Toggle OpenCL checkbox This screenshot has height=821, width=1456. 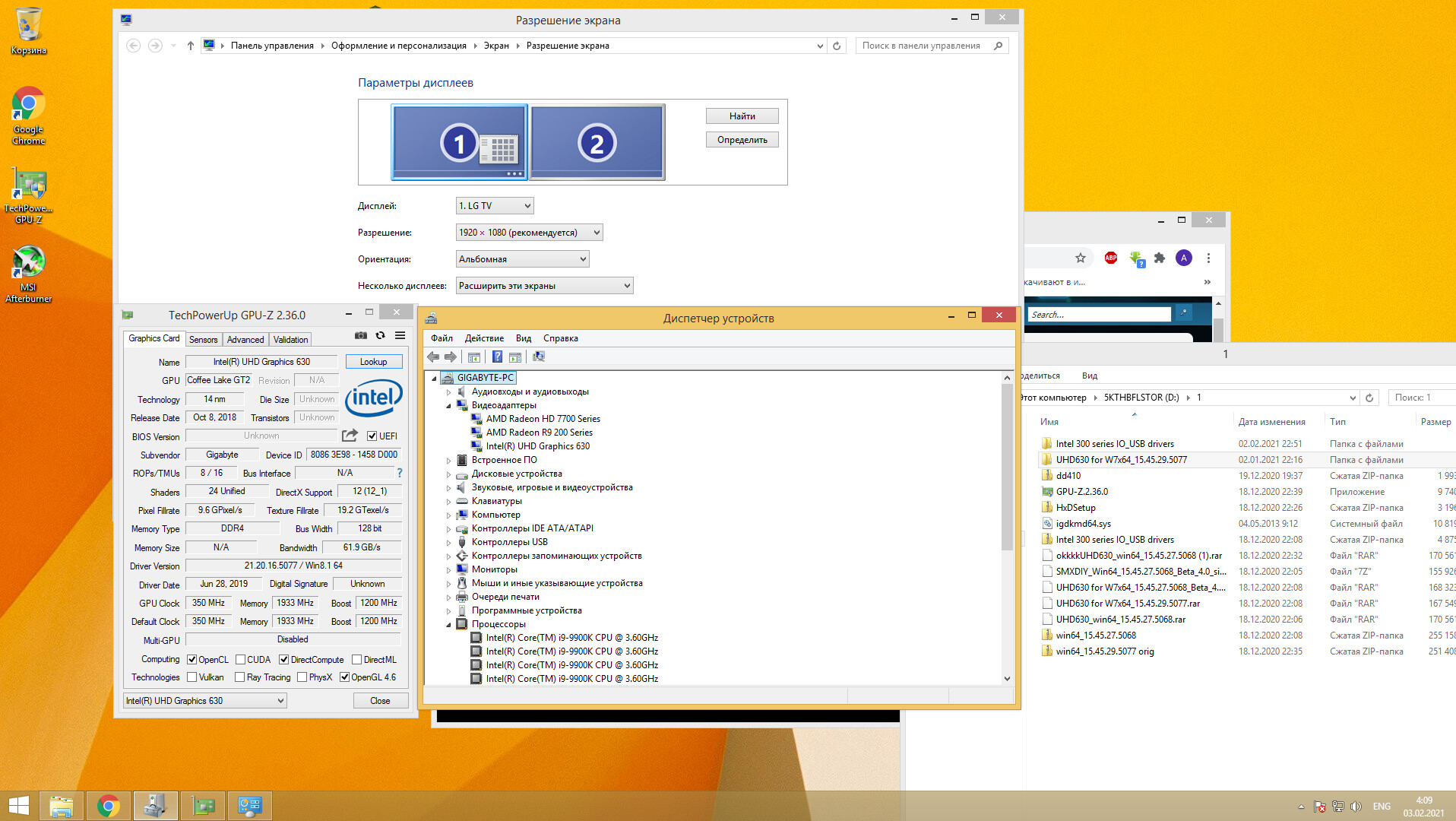pyautogui.click(x=192, y=660)
